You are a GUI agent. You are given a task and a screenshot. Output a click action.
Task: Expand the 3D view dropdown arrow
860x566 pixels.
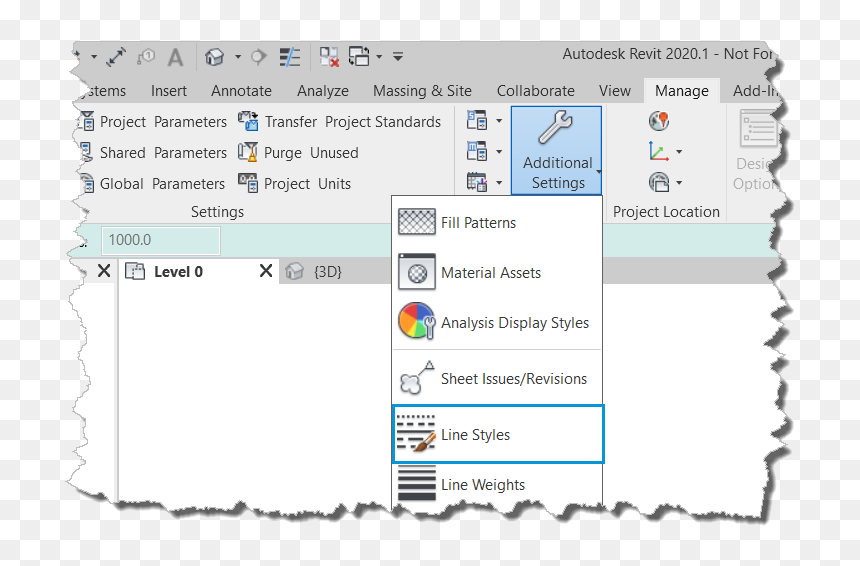(x=237, y=56)
